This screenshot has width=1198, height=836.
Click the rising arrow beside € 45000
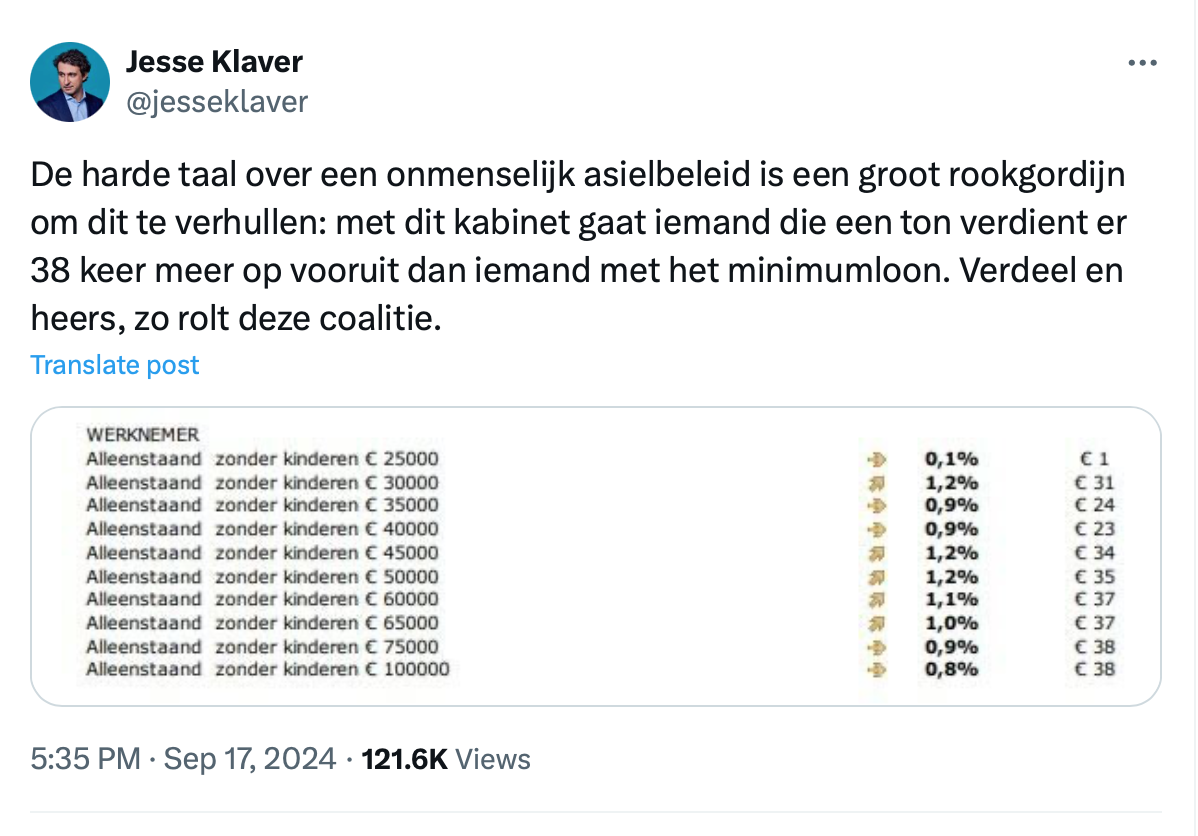click(878, 553)
